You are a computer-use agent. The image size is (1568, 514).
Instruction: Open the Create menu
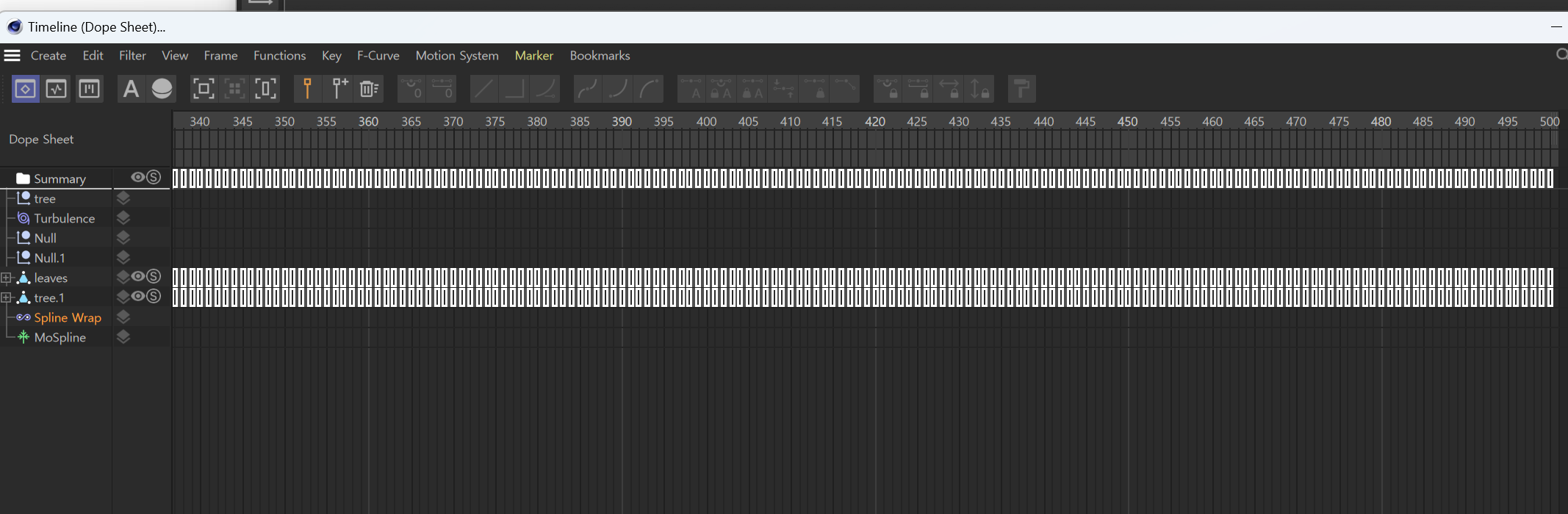point(48,56)
